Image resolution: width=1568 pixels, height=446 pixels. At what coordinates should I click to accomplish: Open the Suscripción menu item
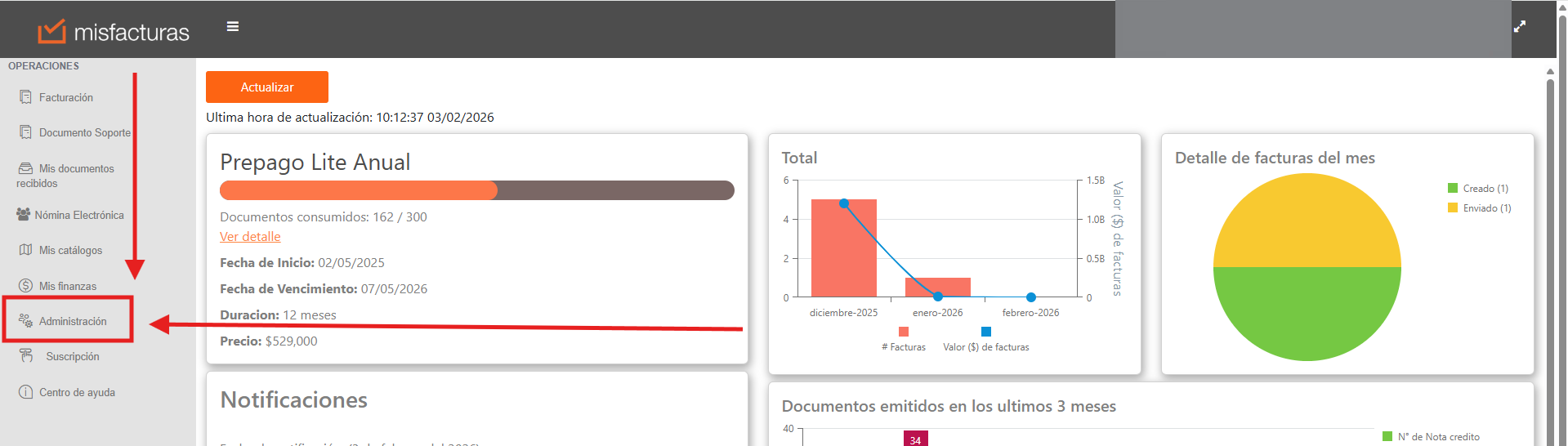72,357
